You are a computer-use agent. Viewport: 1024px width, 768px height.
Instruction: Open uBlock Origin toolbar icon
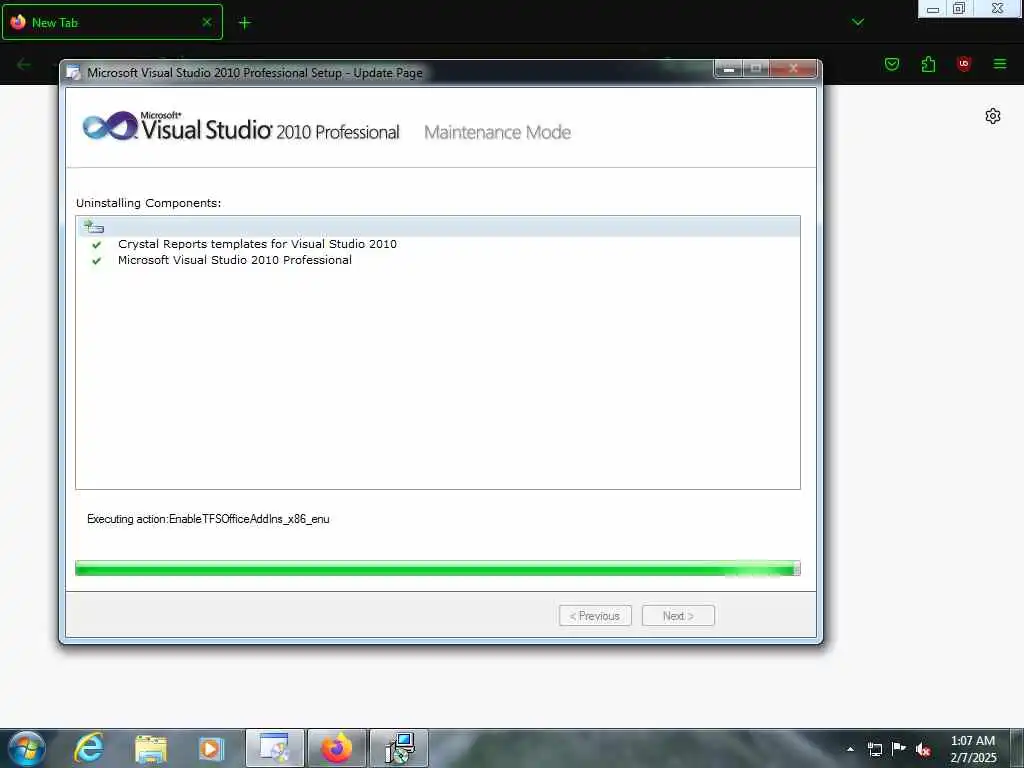click(964, 64)
